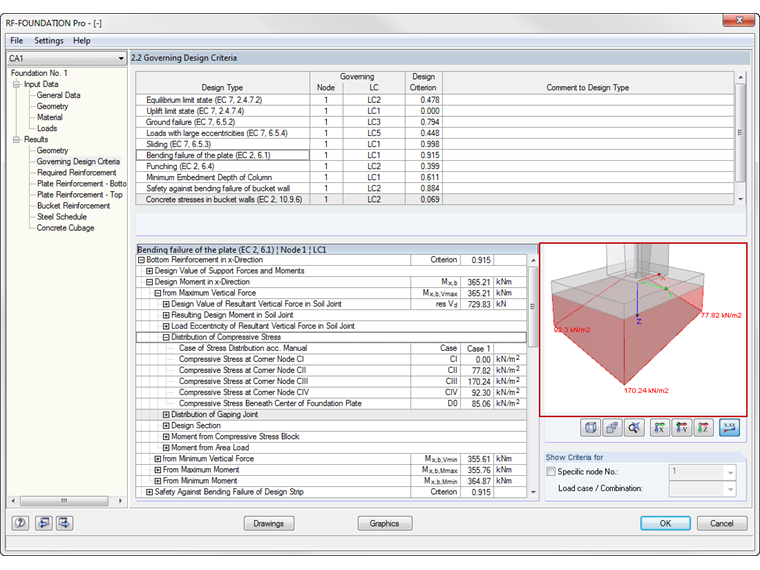Set view in Z direction
This screenshot has width=760, height=570.
coord(703,428)
